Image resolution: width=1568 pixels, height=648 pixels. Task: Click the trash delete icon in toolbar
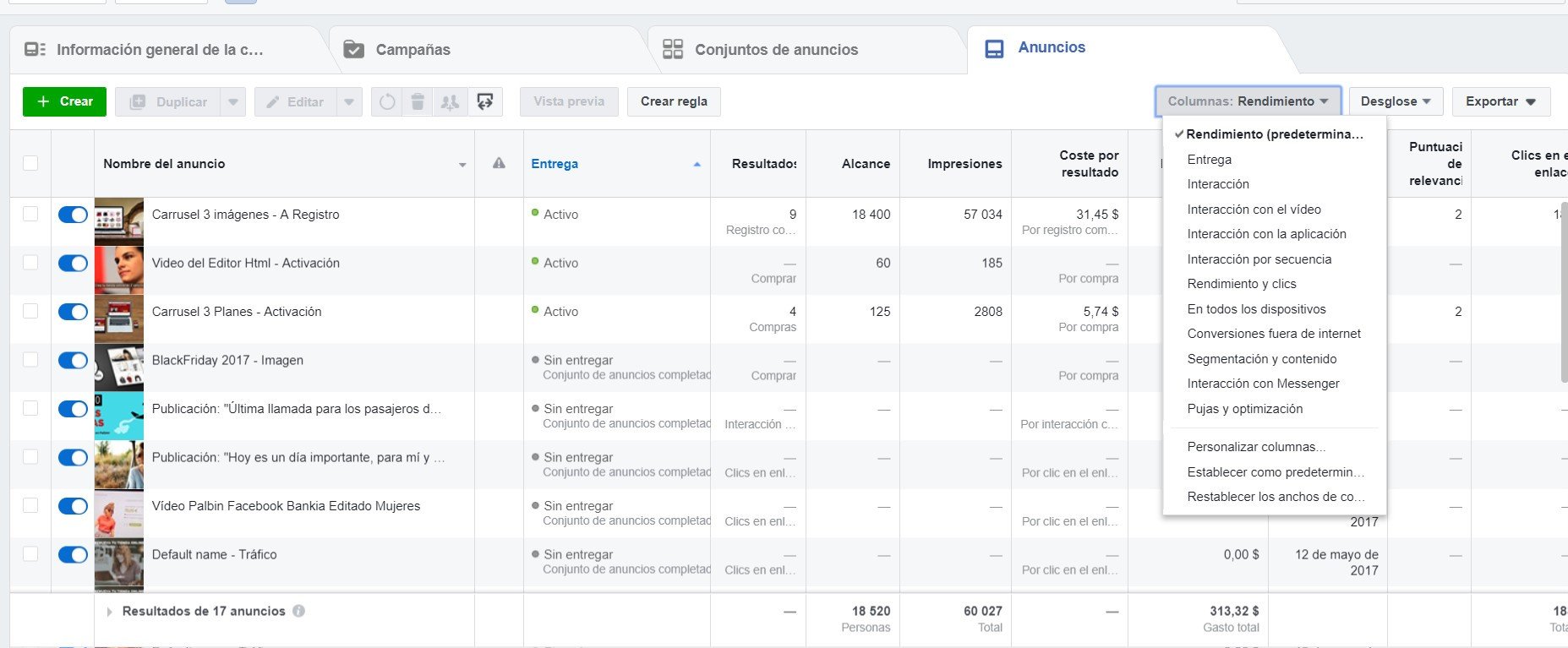tap(418, 102)
